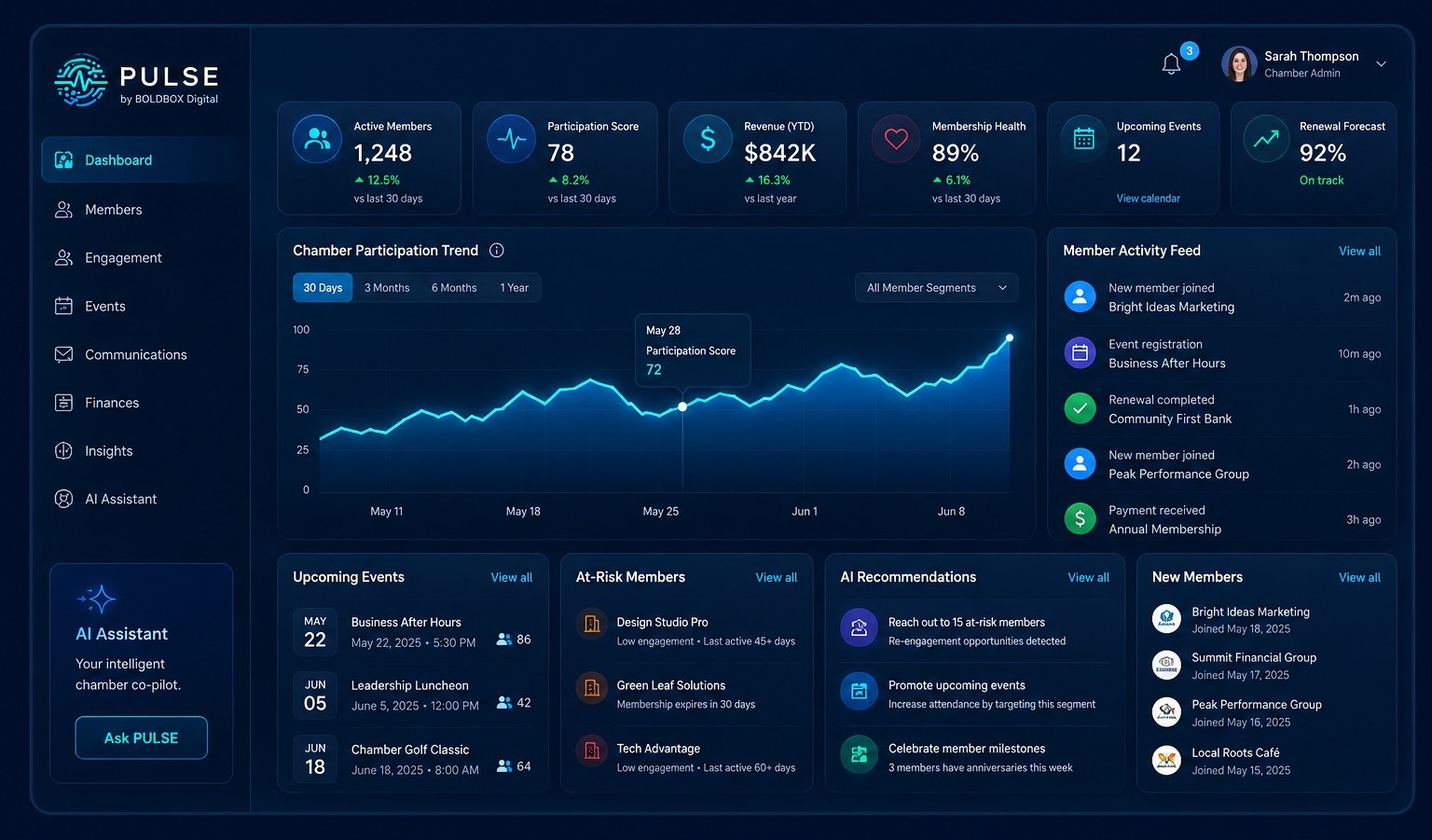This screenshot has width=1432, height=840.
Task: Click the Ask PULSE button
Action: 142,737
